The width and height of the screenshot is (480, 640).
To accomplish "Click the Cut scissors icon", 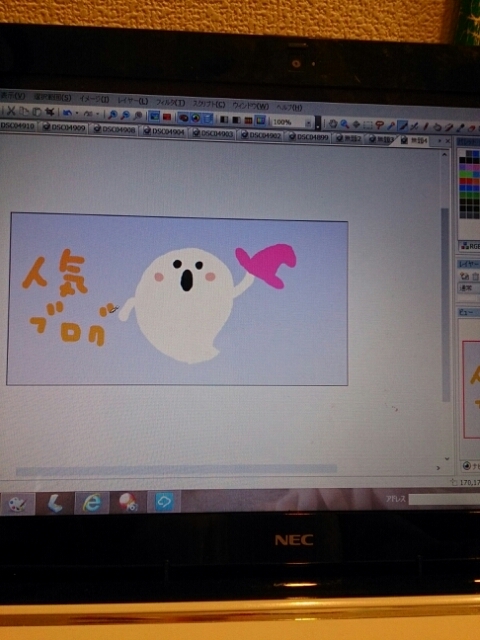I will coord(11,111).
